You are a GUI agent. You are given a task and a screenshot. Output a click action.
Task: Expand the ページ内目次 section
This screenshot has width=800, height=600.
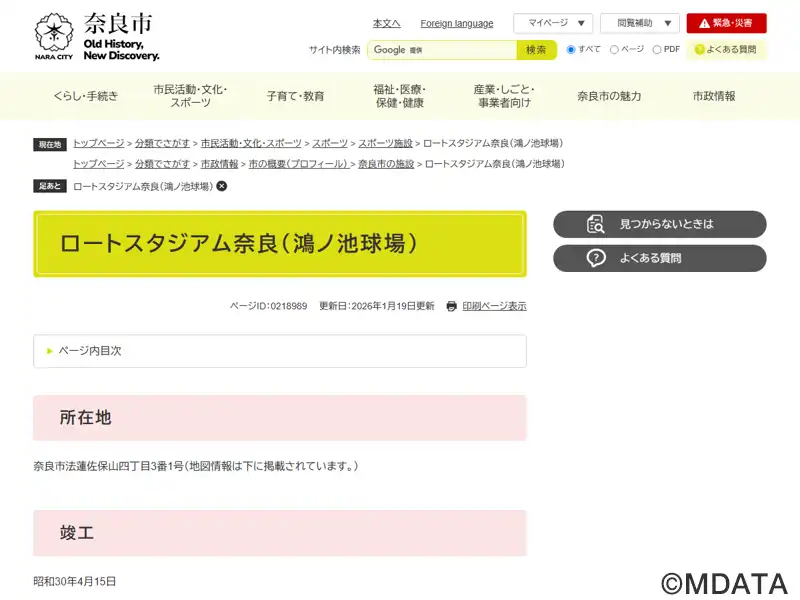[280, 351]
